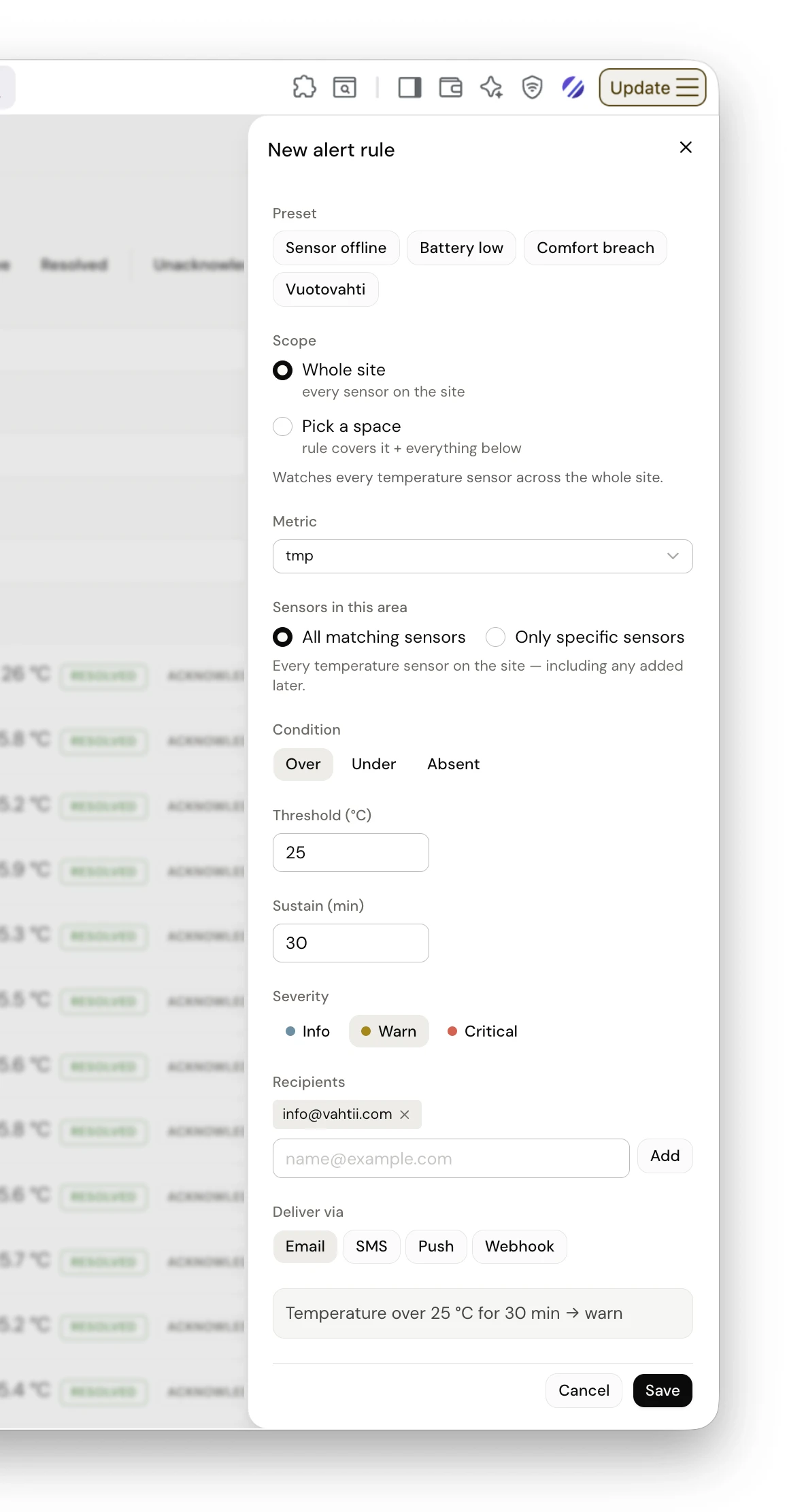Apply the Comfort breach preset

click(595, 248)
